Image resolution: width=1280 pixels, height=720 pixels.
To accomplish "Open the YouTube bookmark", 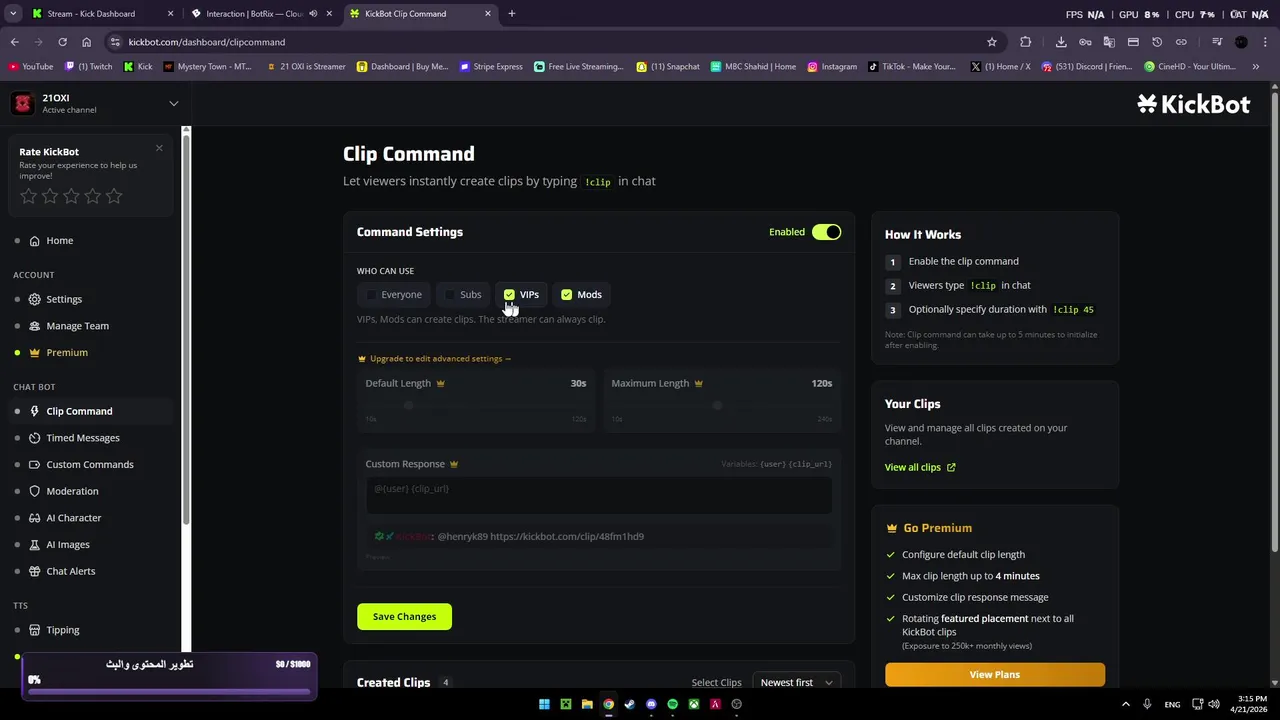I will pos(30,67).
